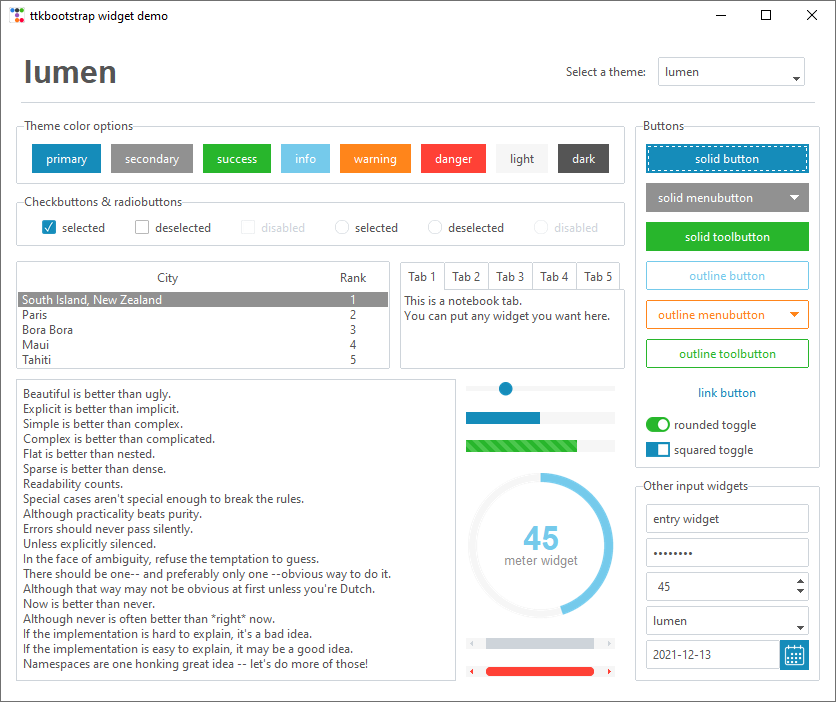
Task: Click the spinbox down arrow
Action: click(798, 591)
